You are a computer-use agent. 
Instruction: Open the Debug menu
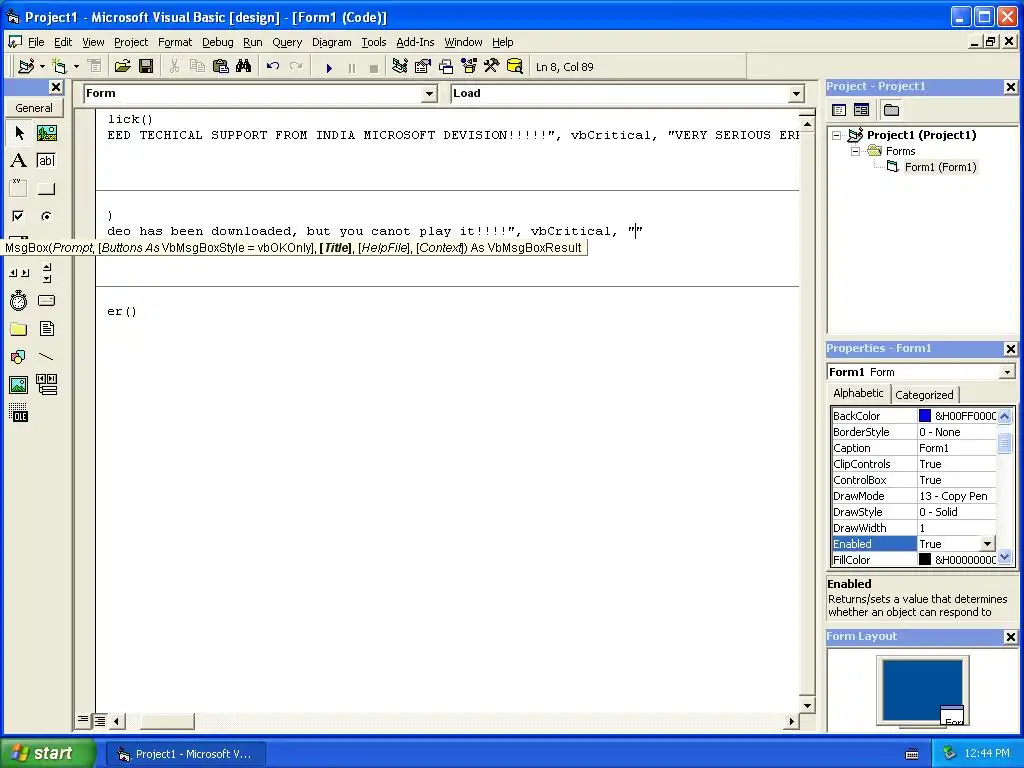coord(217,42)
